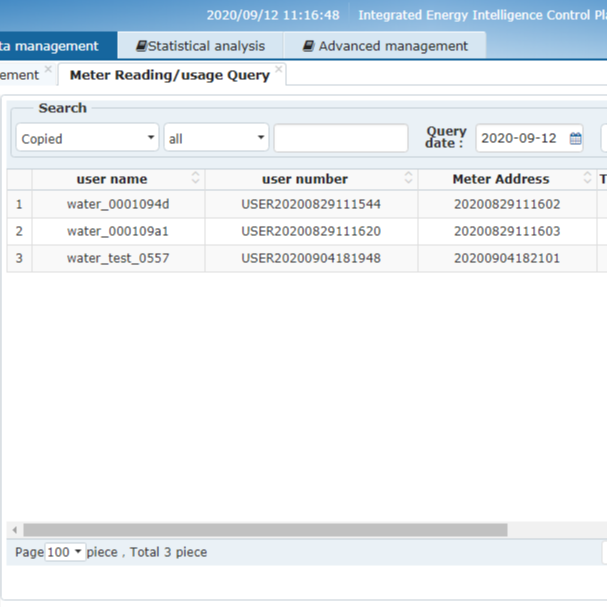Sort by the user name column arrows
The image size is (607, 607).
coord(196,179)
